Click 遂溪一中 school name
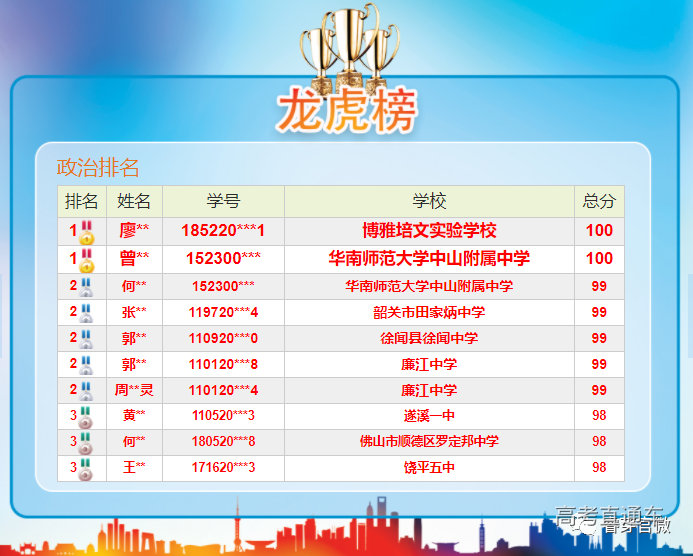This screenshot has width=693, height=556. (x=429, y=415)
